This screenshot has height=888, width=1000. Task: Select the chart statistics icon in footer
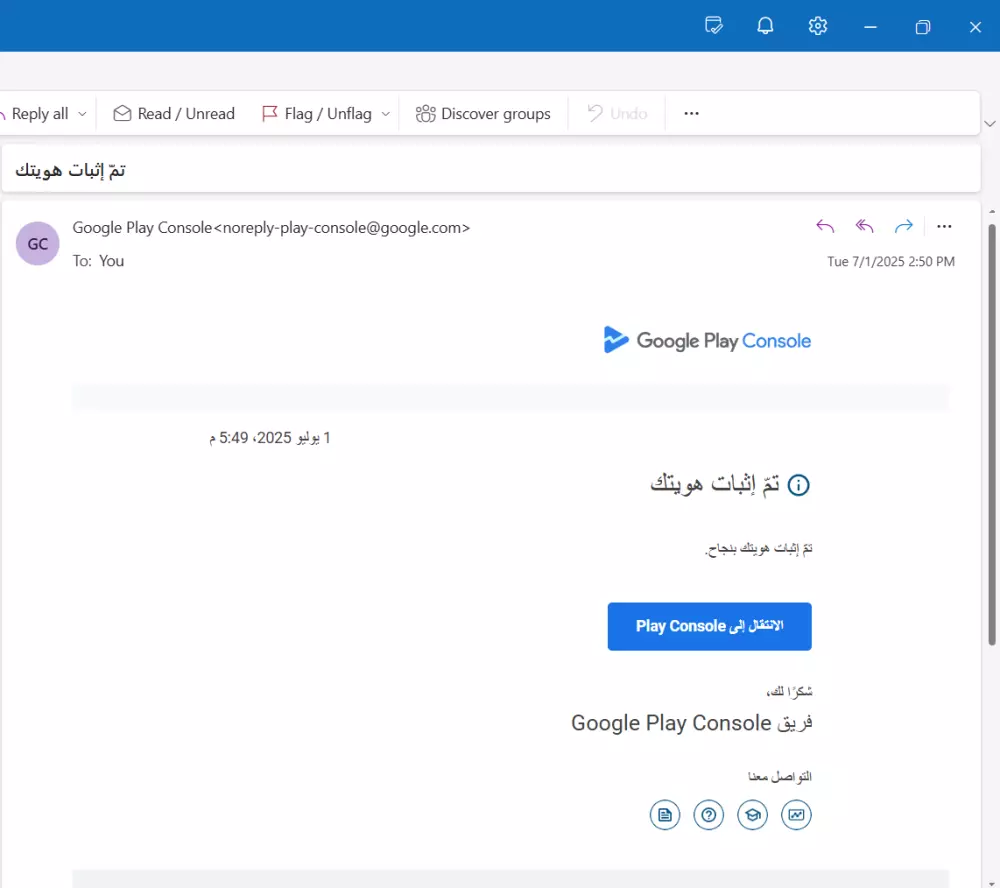(797, 815)
